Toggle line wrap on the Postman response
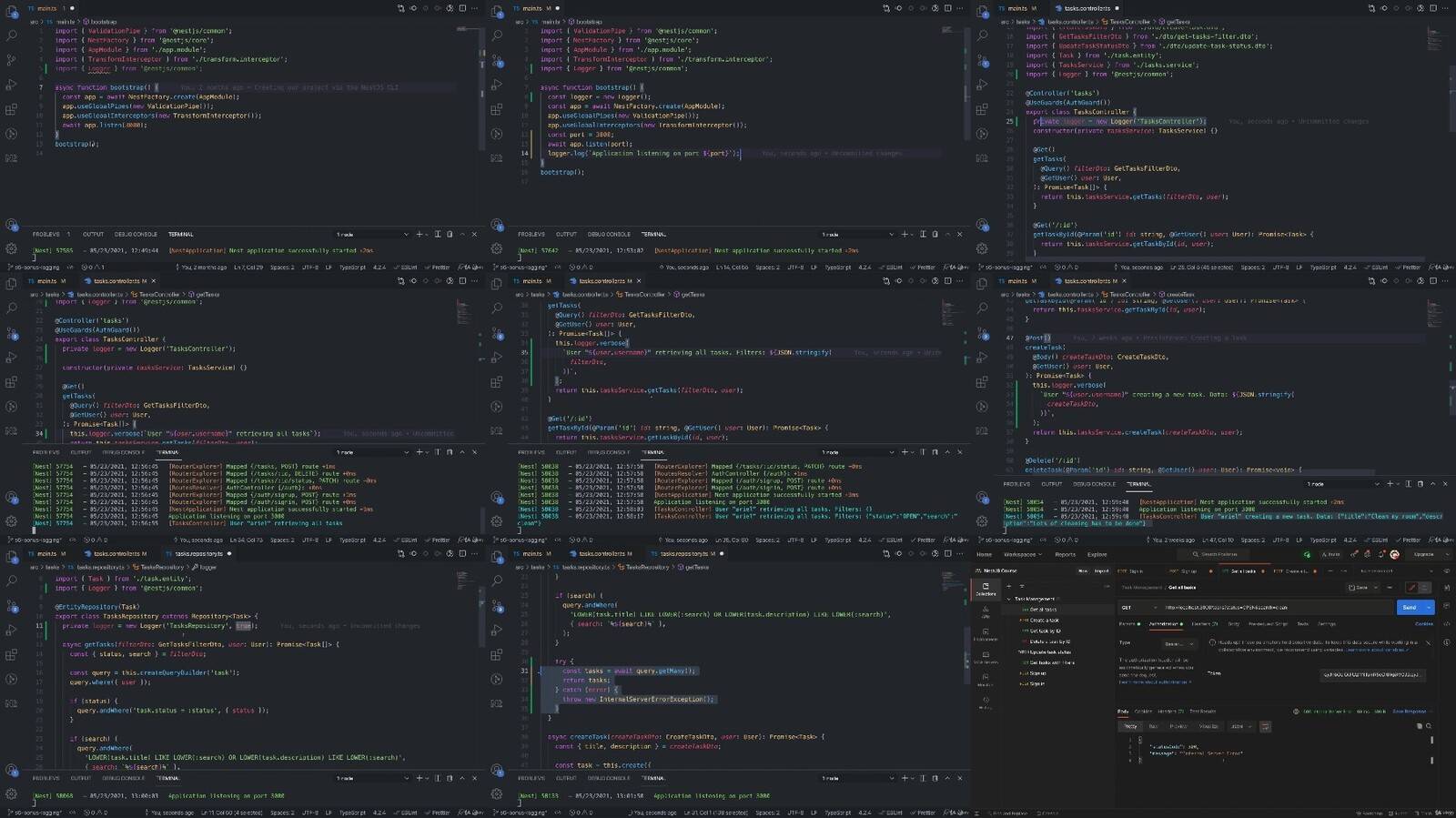The width and height of the screenshot is (1456, 818). pos(1266,726)
